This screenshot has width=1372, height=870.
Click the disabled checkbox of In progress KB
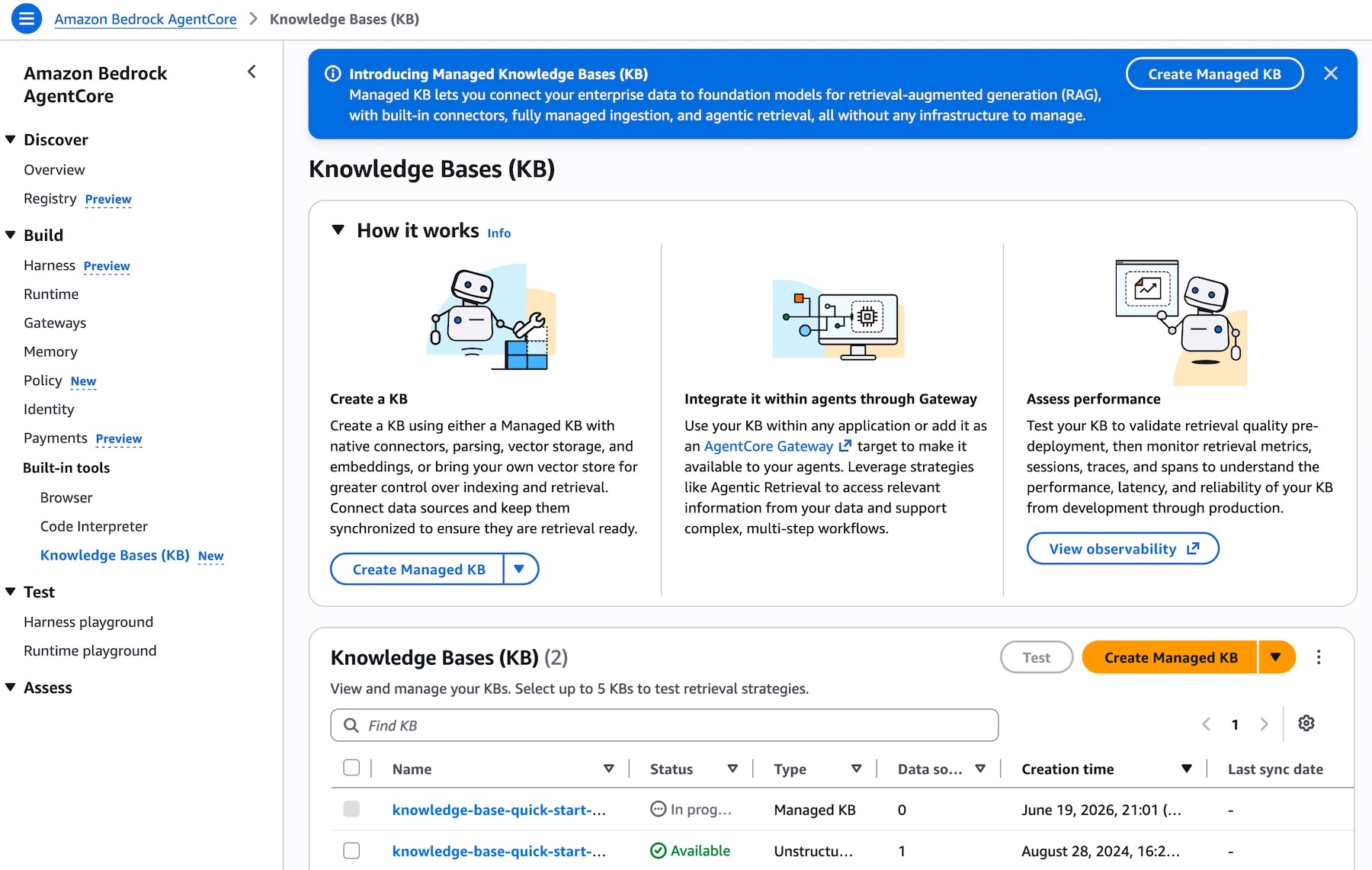(x=351, y=808)
